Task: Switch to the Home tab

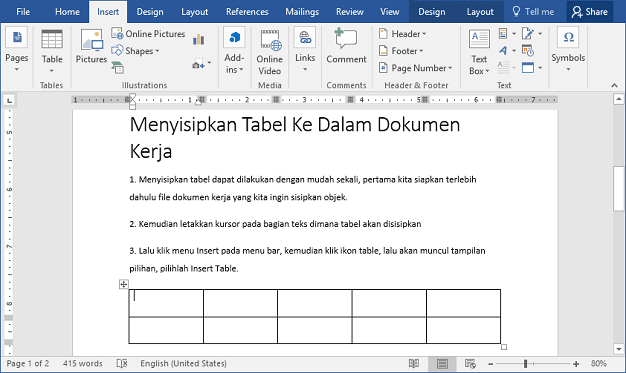Action: coord(67,12)
